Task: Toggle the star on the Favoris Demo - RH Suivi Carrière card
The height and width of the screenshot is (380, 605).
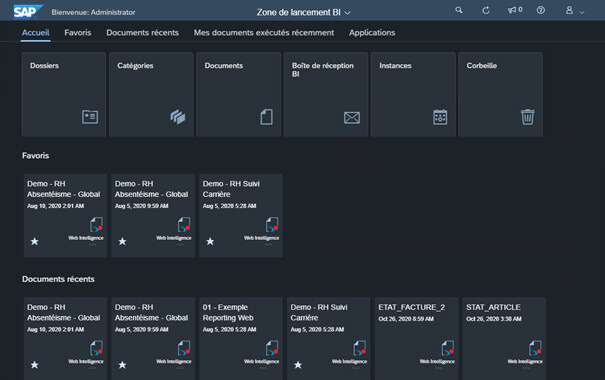Action: (x=210, y=242)
